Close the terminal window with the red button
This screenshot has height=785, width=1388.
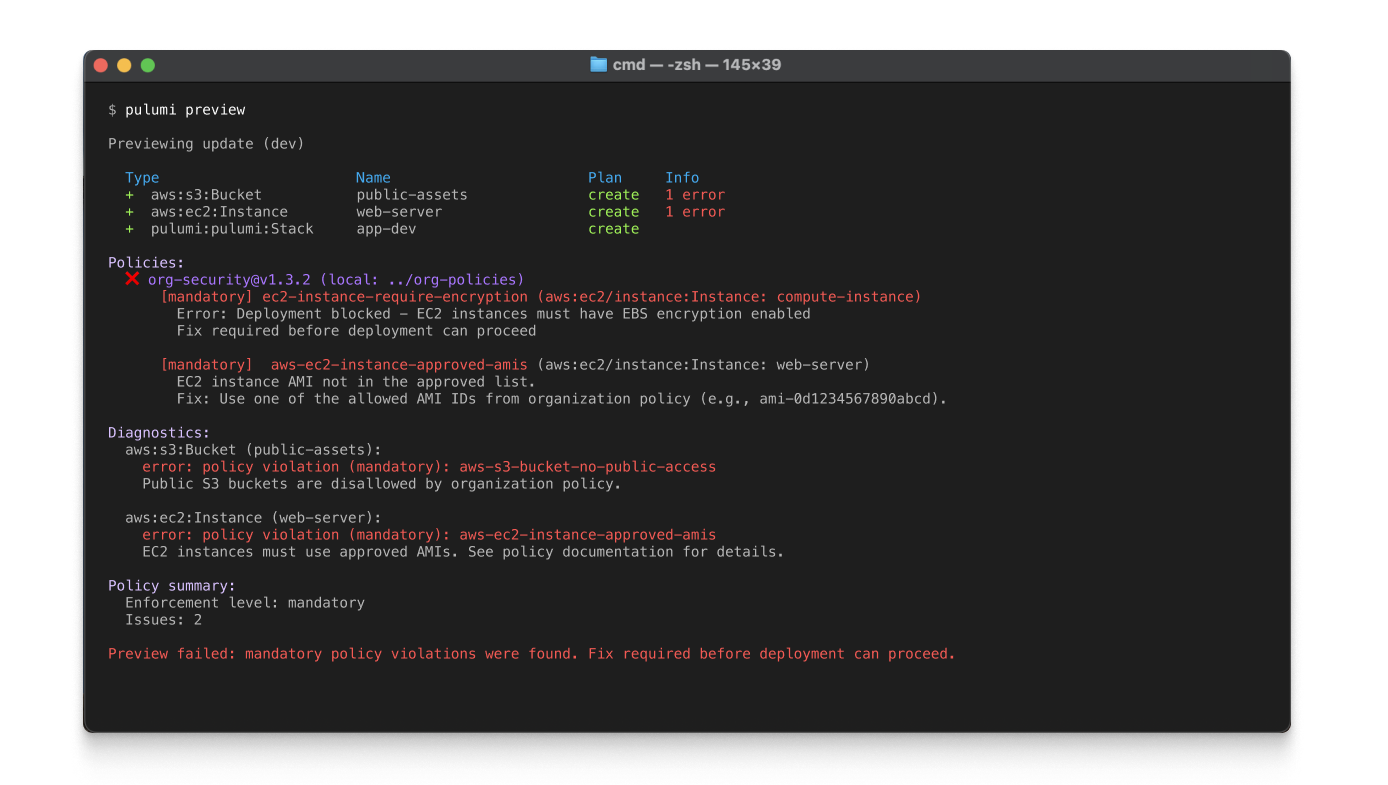100,65
